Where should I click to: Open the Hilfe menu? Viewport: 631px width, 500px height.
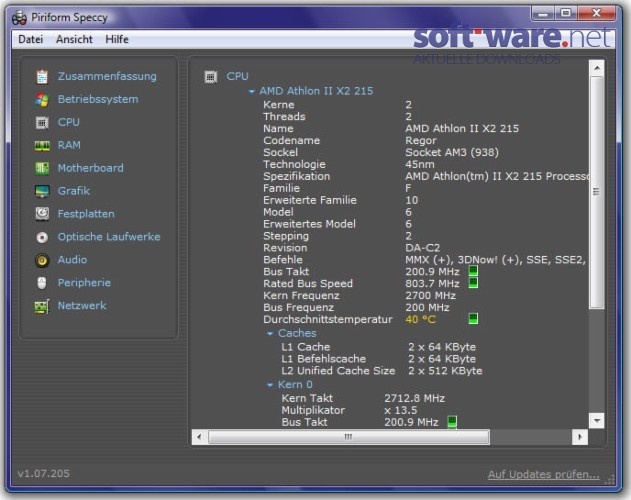(x=117, y=39)
